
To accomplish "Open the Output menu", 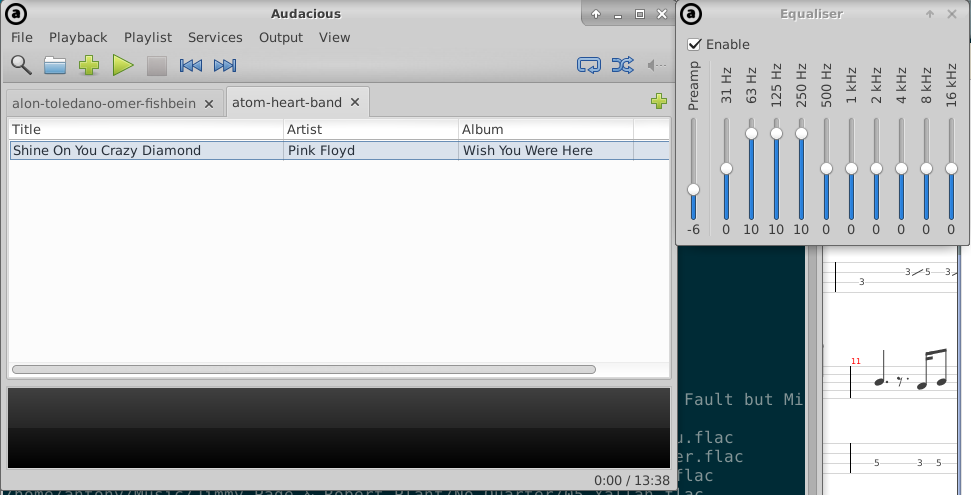I will [281, 37].
